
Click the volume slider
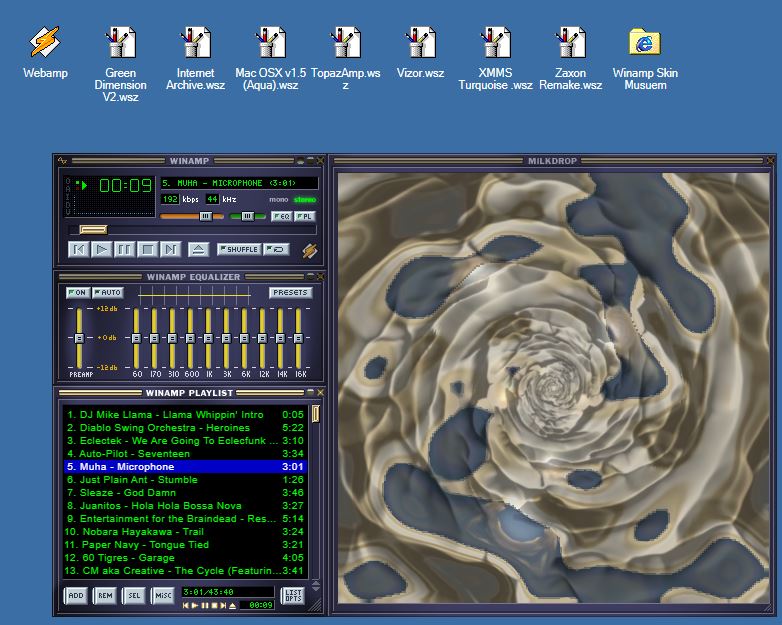coord(192,216)
